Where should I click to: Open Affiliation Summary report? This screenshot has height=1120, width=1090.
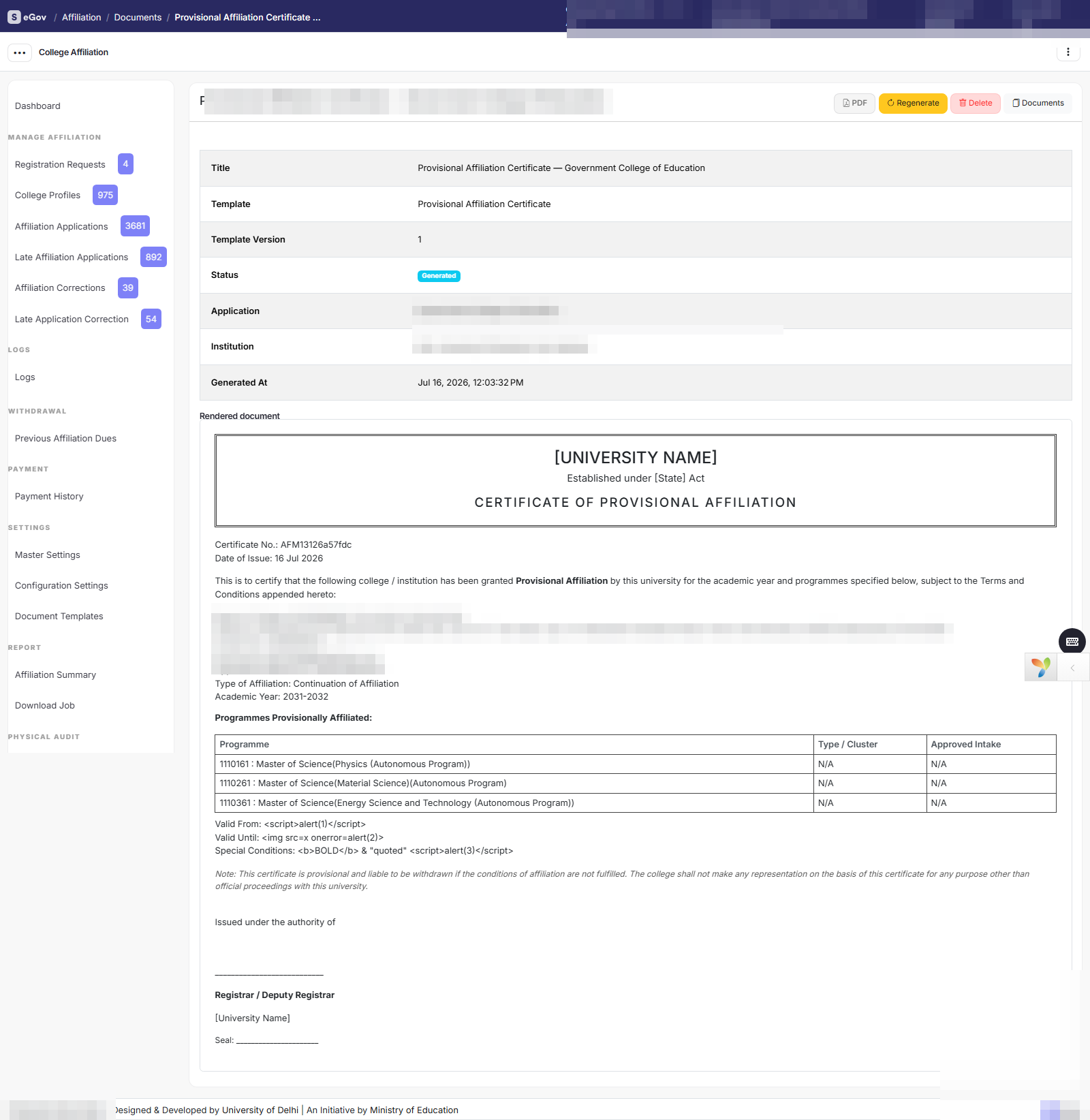[55, 674]
